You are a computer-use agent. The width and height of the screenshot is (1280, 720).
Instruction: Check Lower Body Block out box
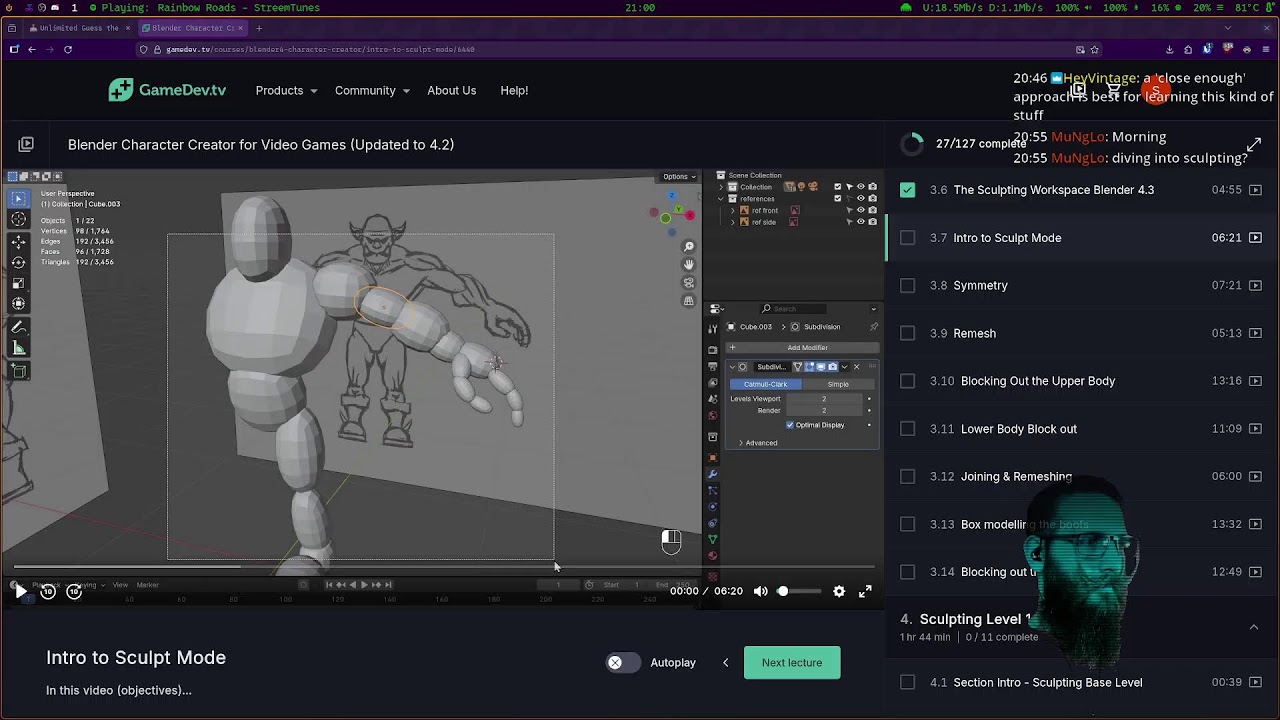pyautogui.click(x=907, y=428)
